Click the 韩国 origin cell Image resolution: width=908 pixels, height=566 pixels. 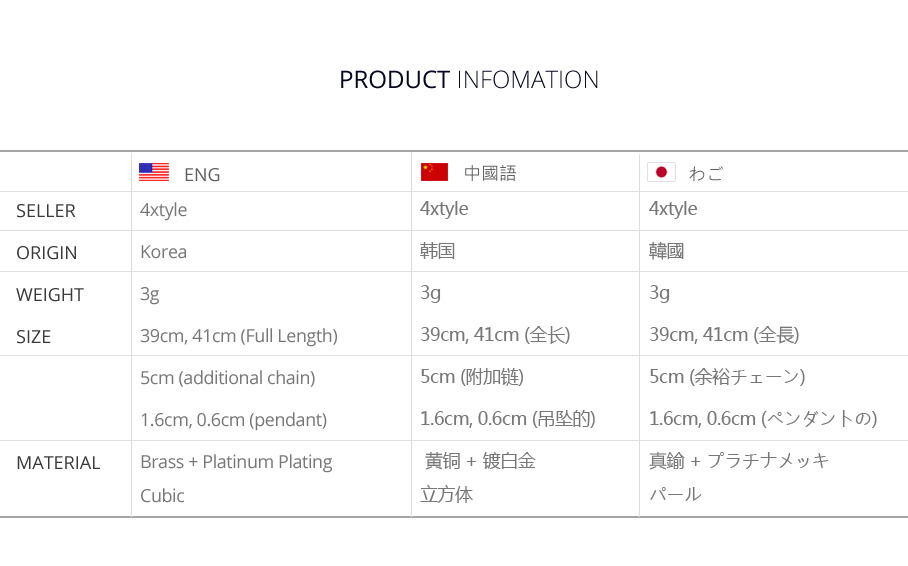pos(438,251)
